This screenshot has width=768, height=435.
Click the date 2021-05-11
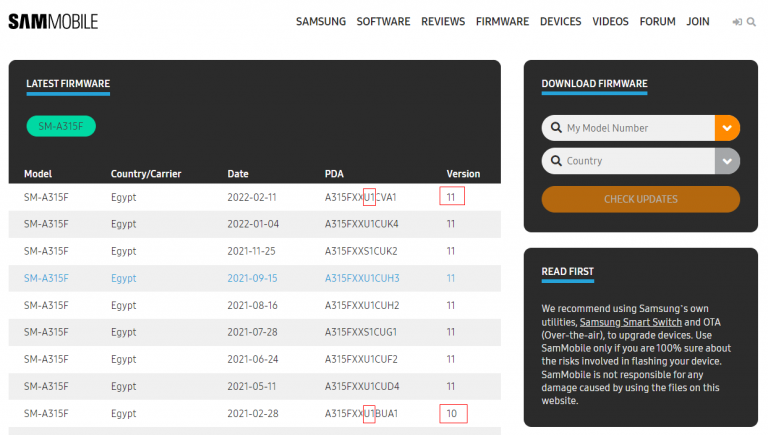[x=252, y=387]
